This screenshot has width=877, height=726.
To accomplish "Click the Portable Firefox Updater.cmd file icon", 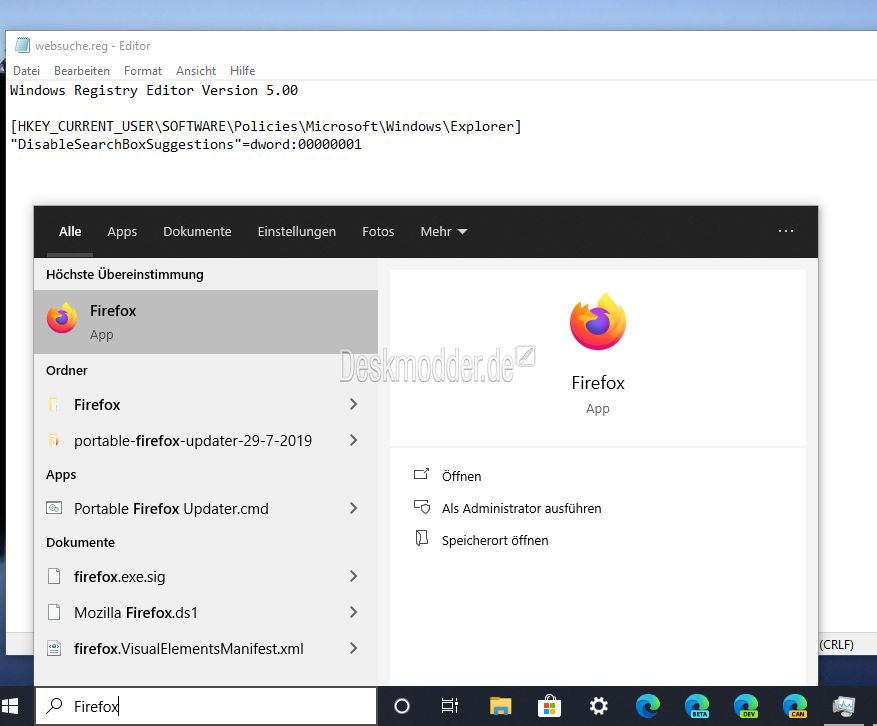I will 54,508.
